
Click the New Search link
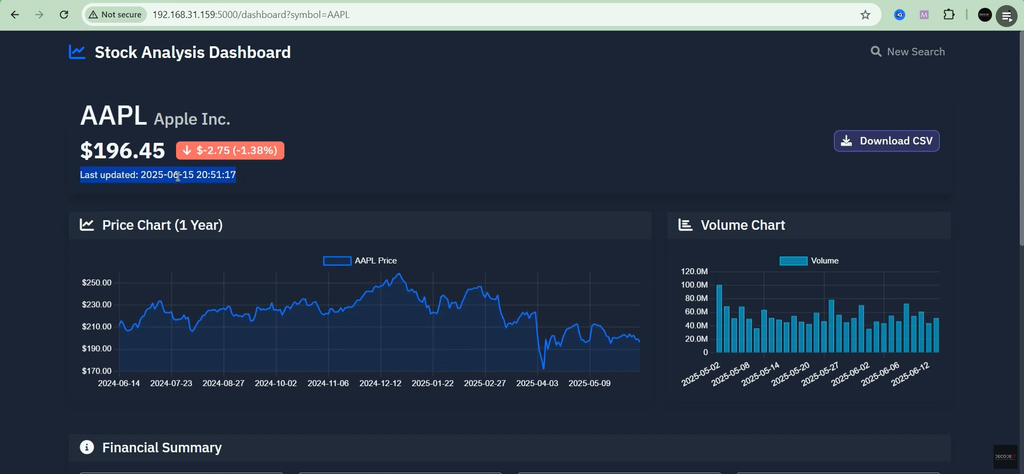[x=908, y=52]
